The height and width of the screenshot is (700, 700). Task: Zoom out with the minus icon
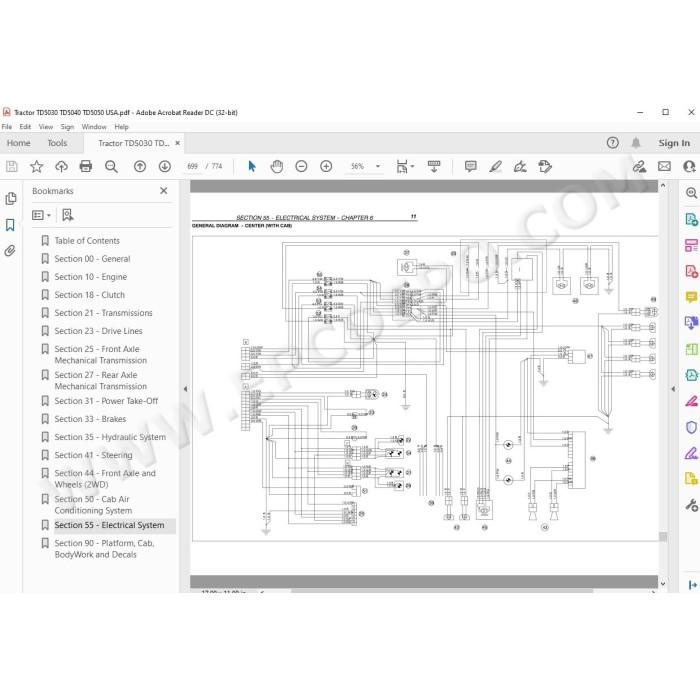[301, 167]
